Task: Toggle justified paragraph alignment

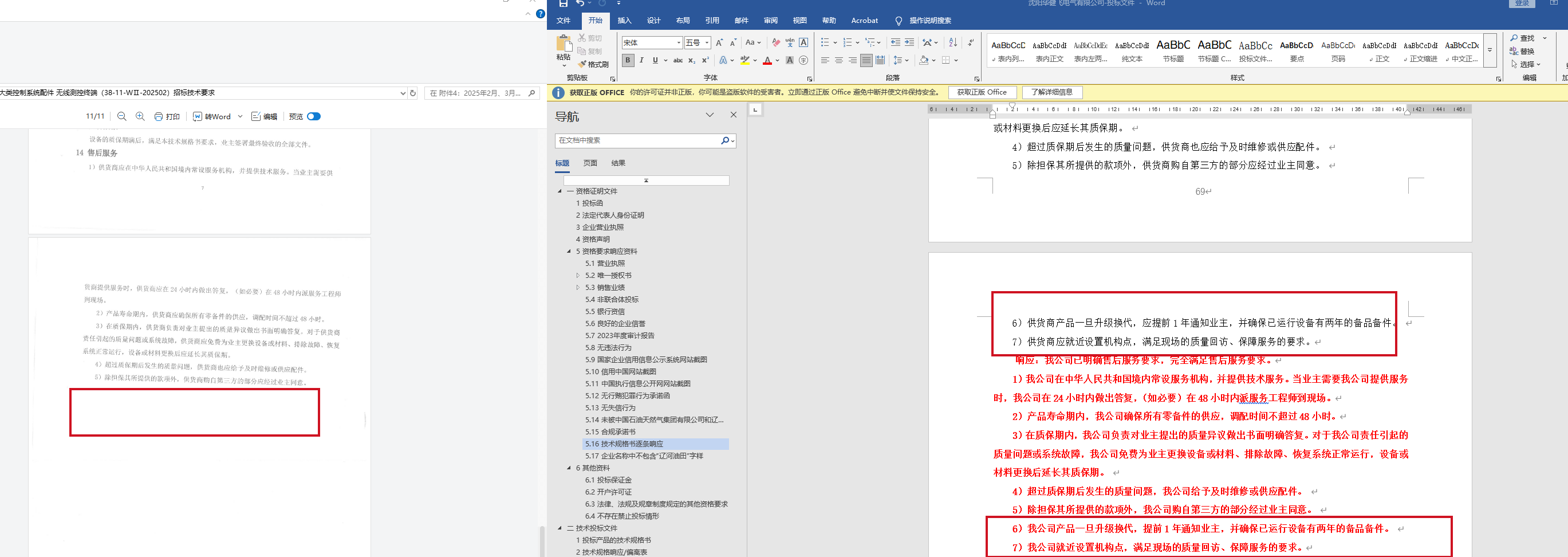Action: point(866,60)
